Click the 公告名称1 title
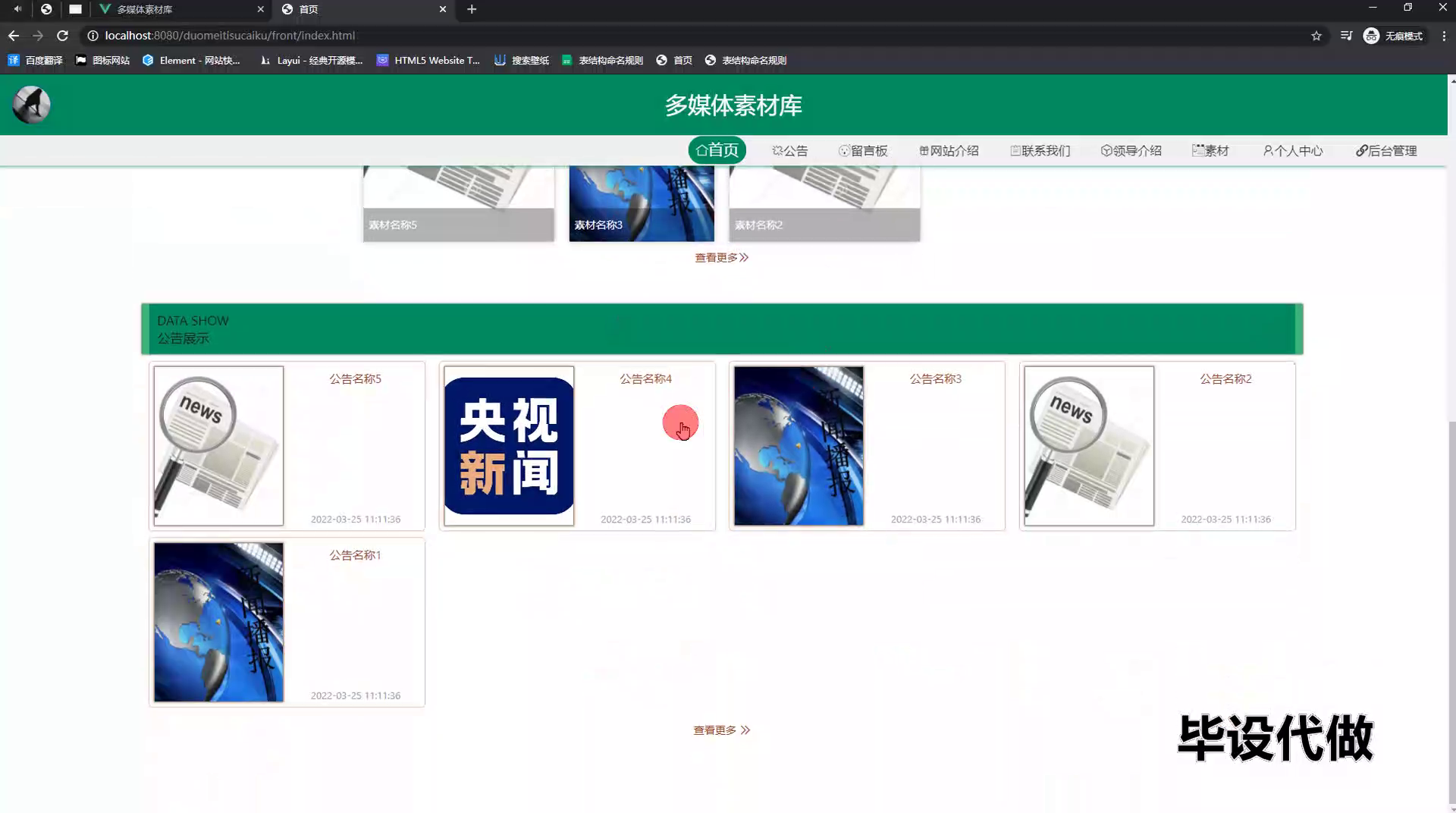The width and height of the screenshot is (1456, 813). 355,555
